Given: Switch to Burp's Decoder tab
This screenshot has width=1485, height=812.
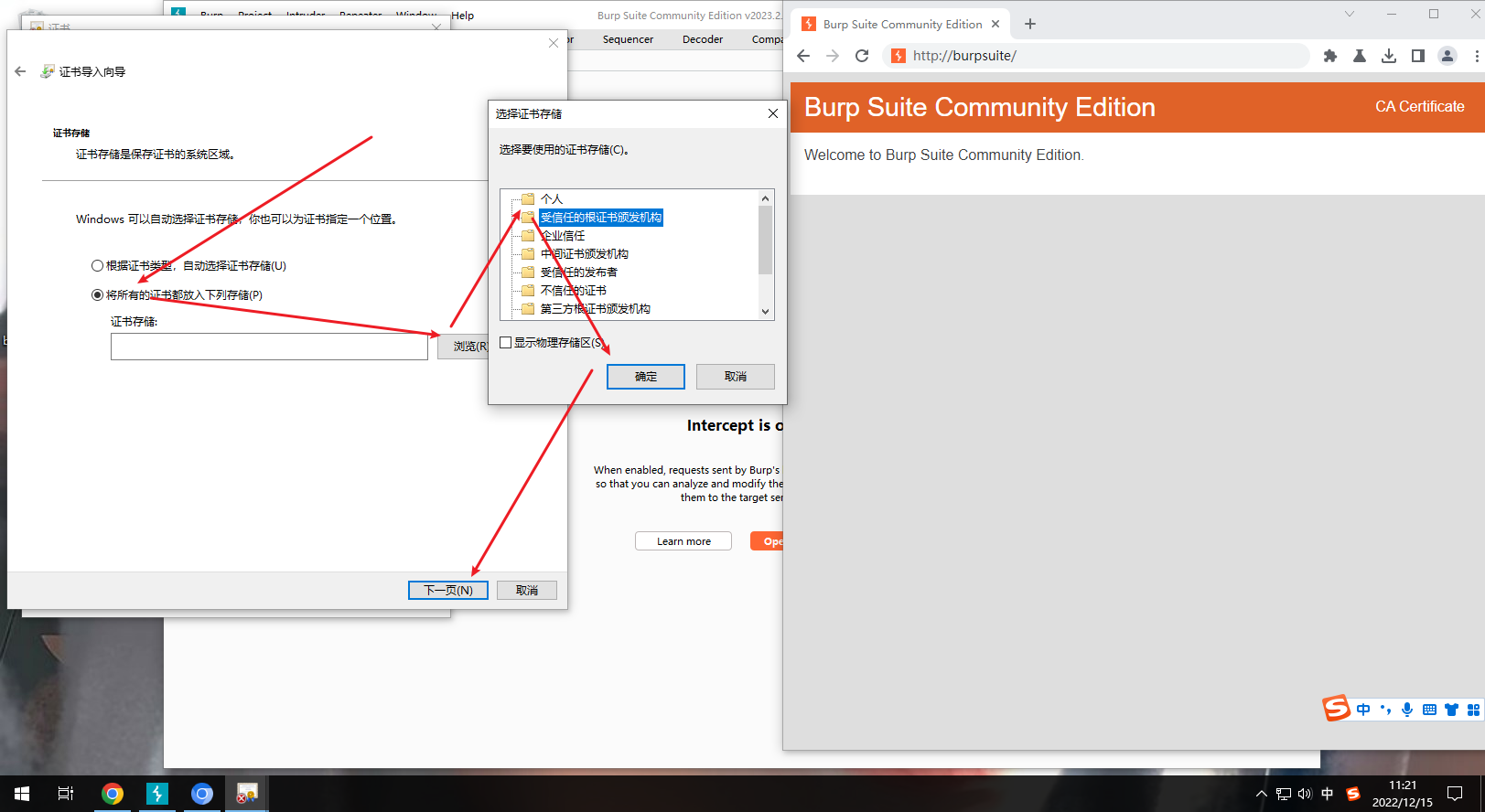Looking at the screenshot, I should (703, 39).
